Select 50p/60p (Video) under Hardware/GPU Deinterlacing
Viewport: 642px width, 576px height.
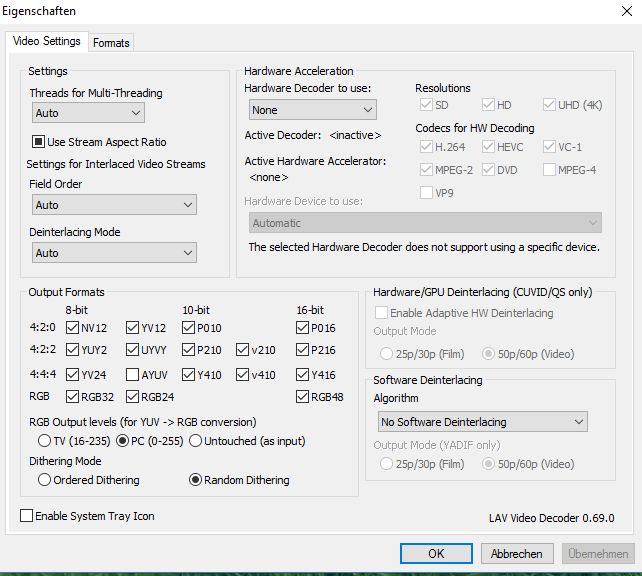coord(488,354)
